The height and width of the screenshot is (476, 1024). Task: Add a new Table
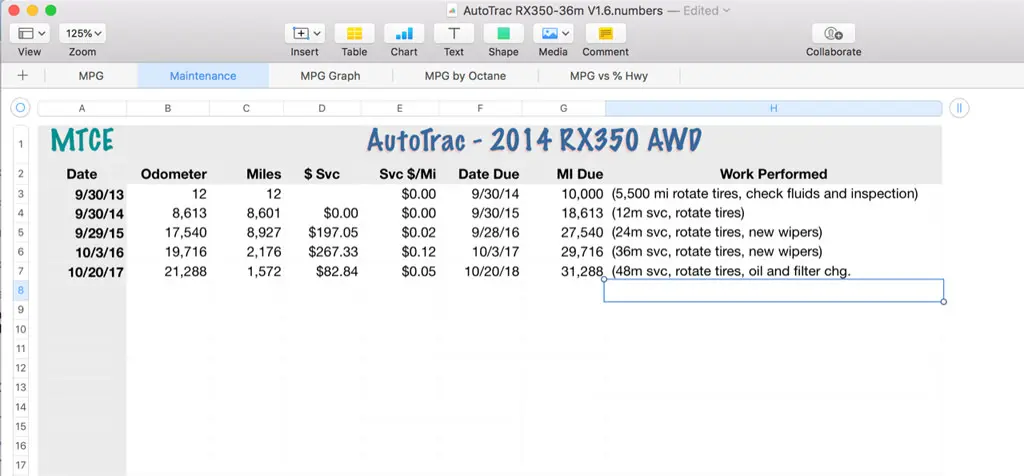pos(355,33)
